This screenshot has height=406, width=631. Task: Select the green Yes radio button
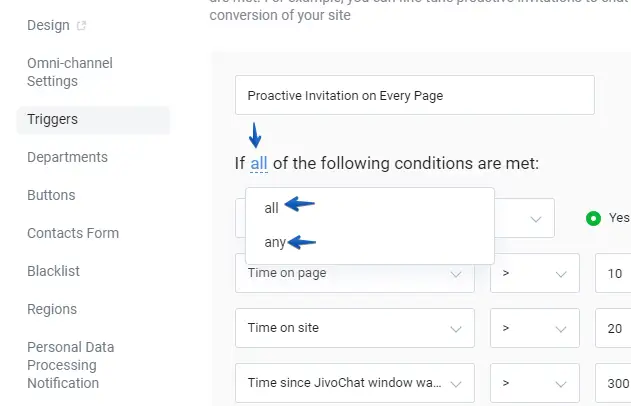pos(593,218)
